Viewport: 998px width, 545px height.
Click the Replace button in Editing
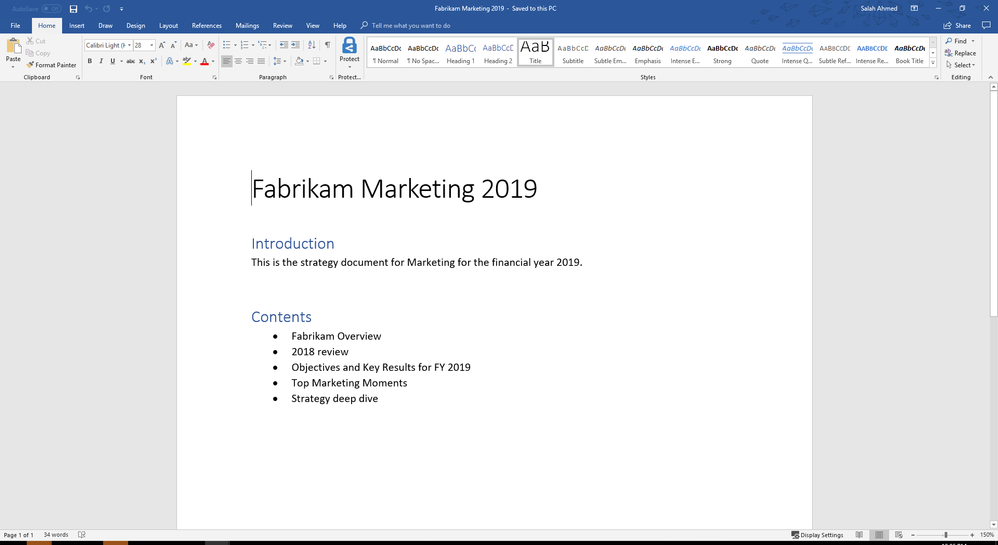pos(960,53)
